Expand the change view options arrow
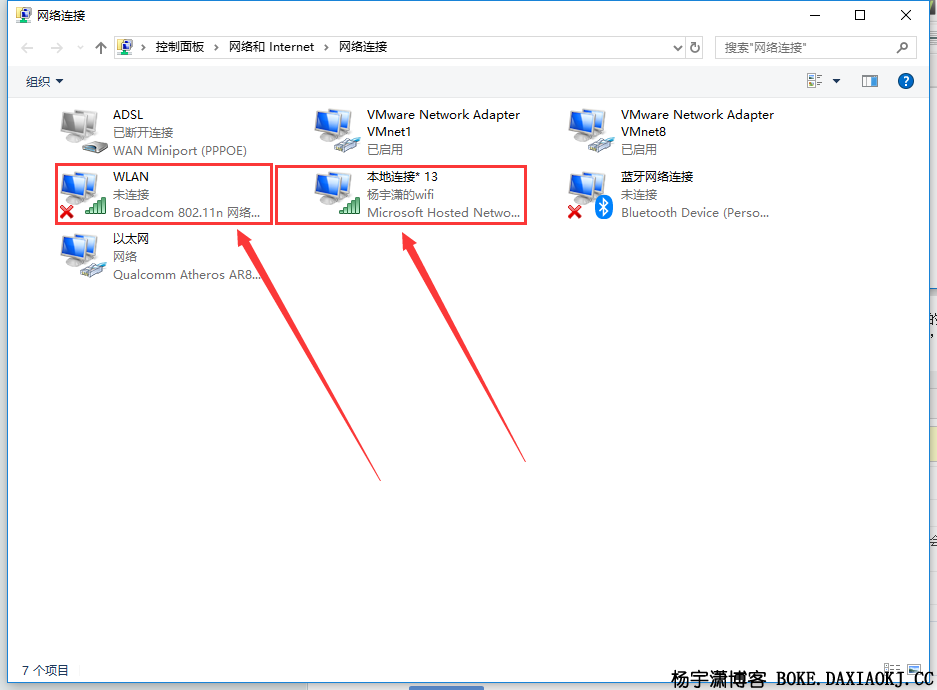937x690 pixels. (837, 81)
